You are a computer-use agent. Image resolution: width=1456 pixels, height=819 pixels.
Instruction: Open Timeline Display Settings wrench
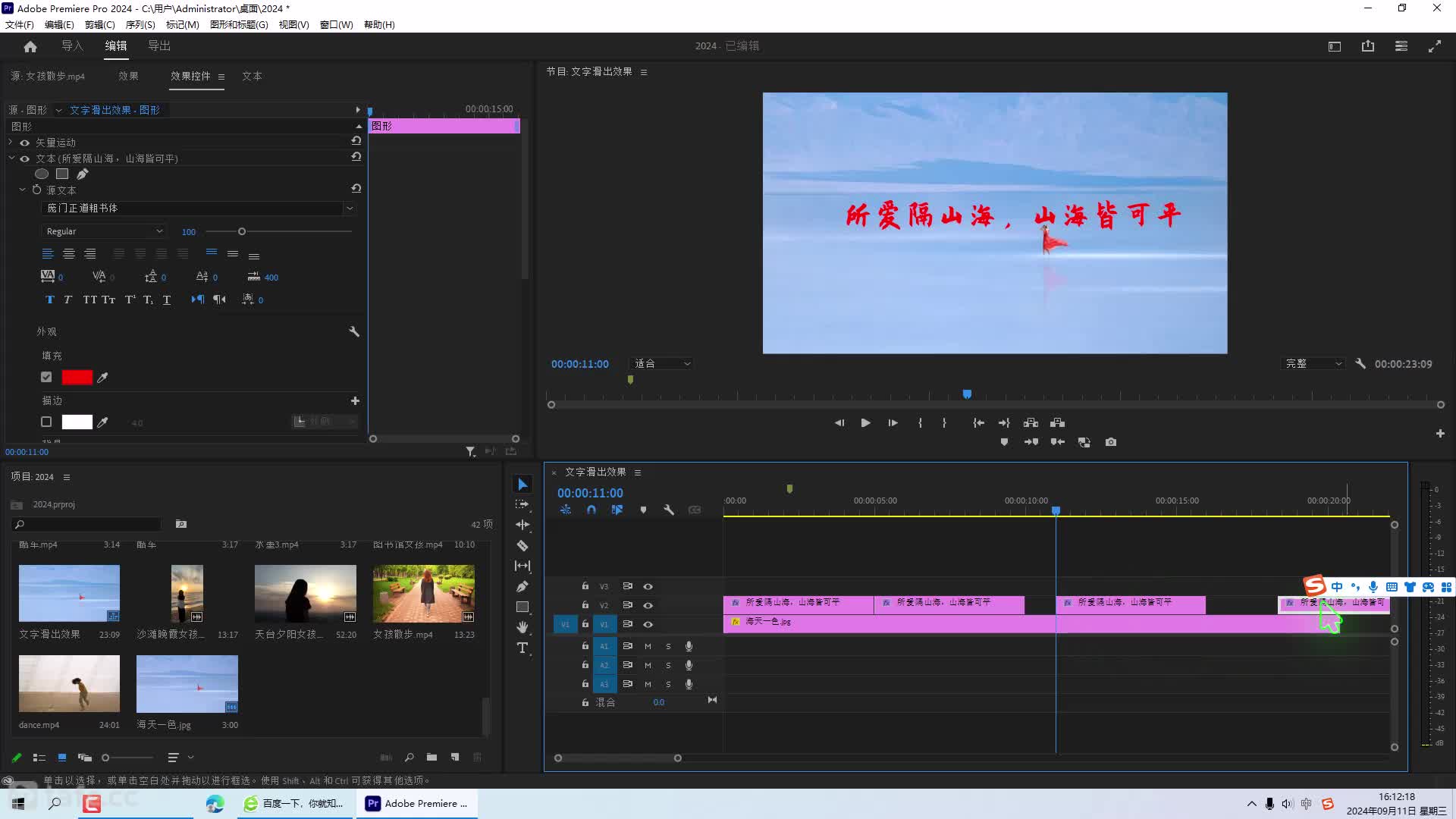(669, 510)
